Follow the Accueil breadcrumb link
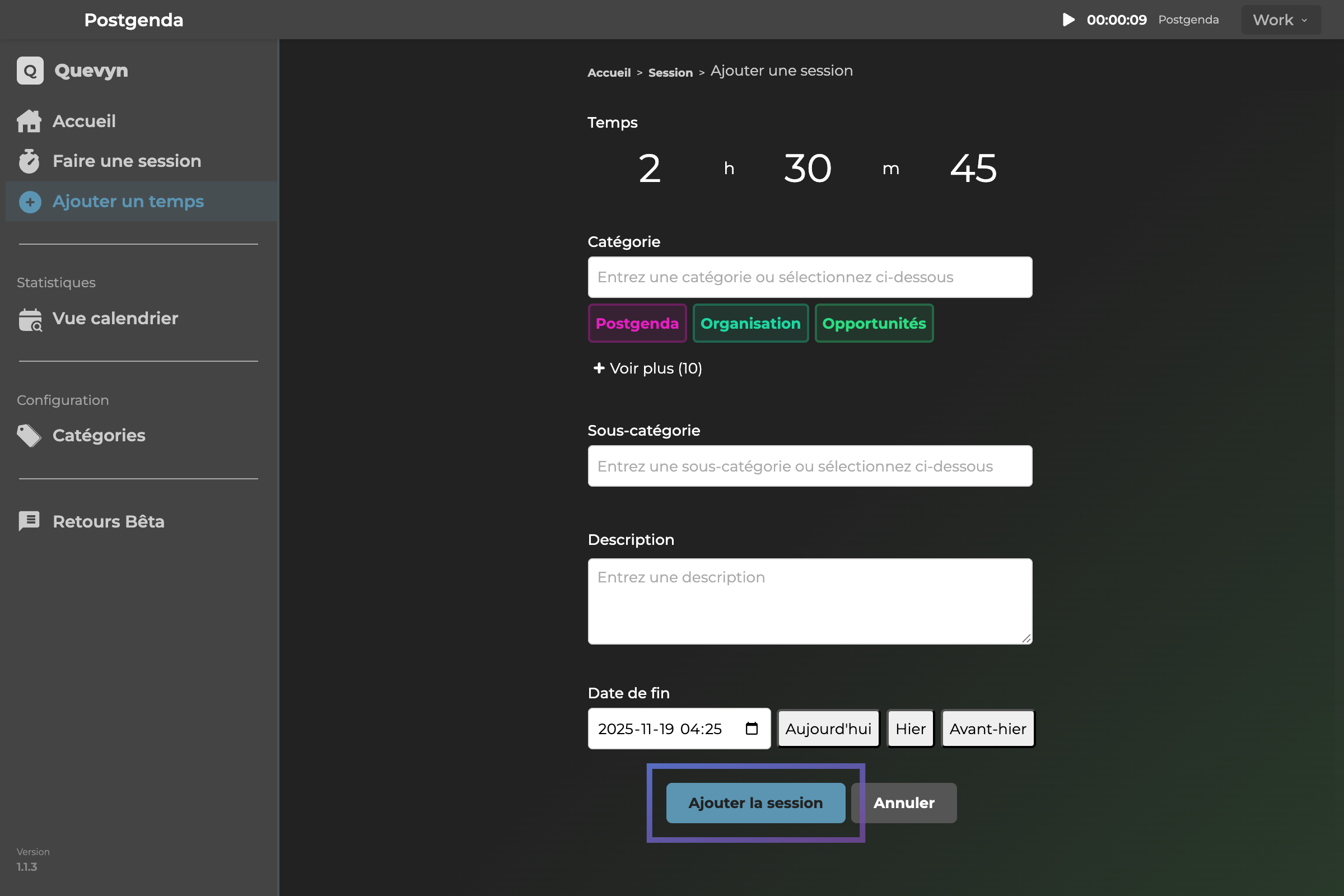The width and height of the screenshot is (1344, 896). [609, 73]
